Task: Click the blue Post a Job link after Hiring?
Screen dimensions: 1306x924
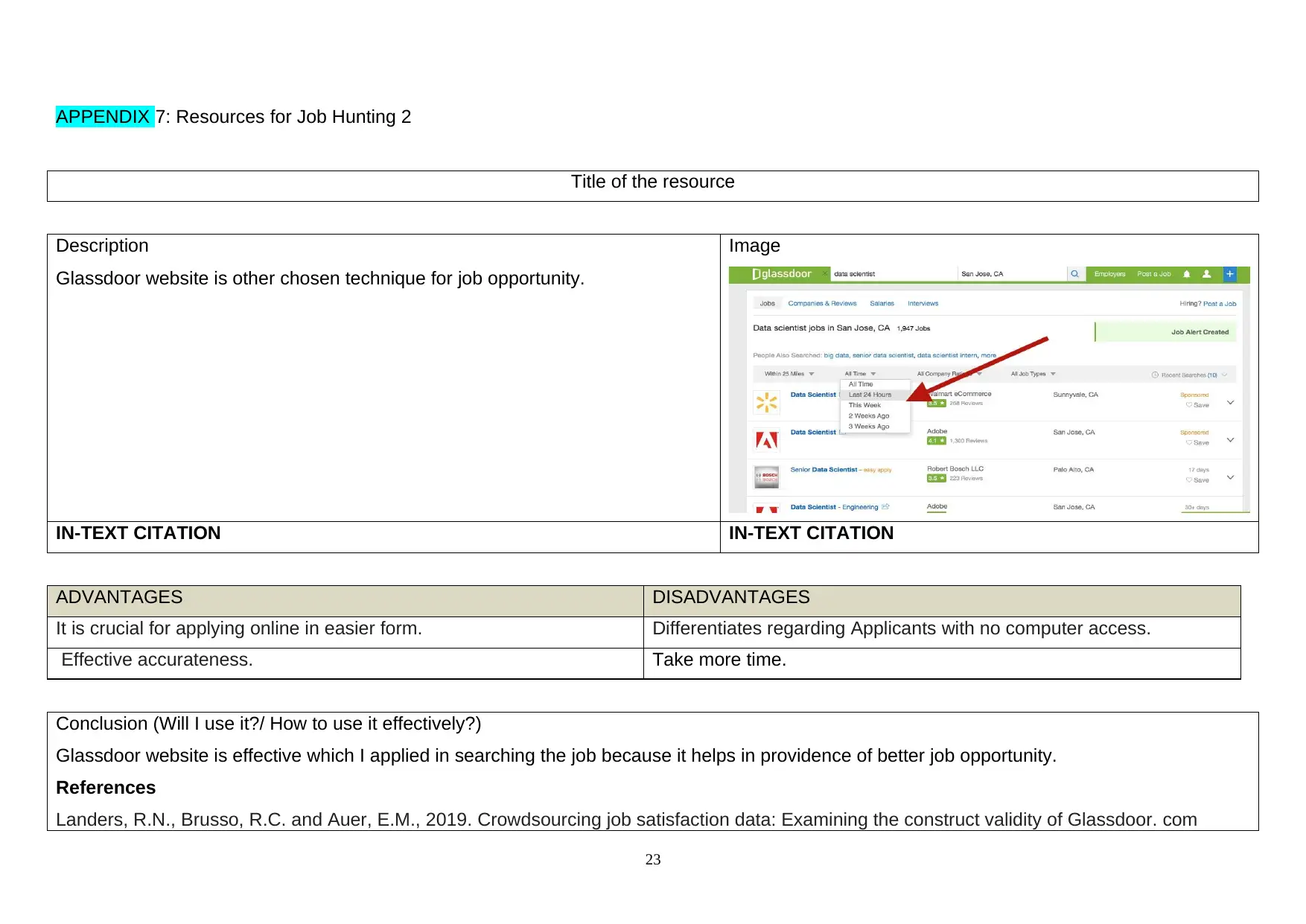Action: 1220,304
